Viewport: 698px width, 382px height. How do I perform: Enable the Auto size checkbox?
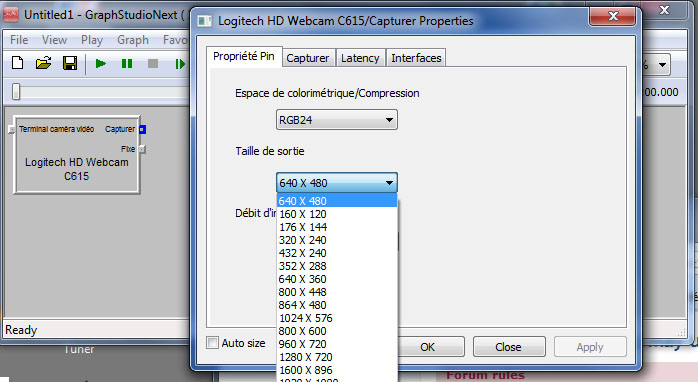click(x=213, y=343)
